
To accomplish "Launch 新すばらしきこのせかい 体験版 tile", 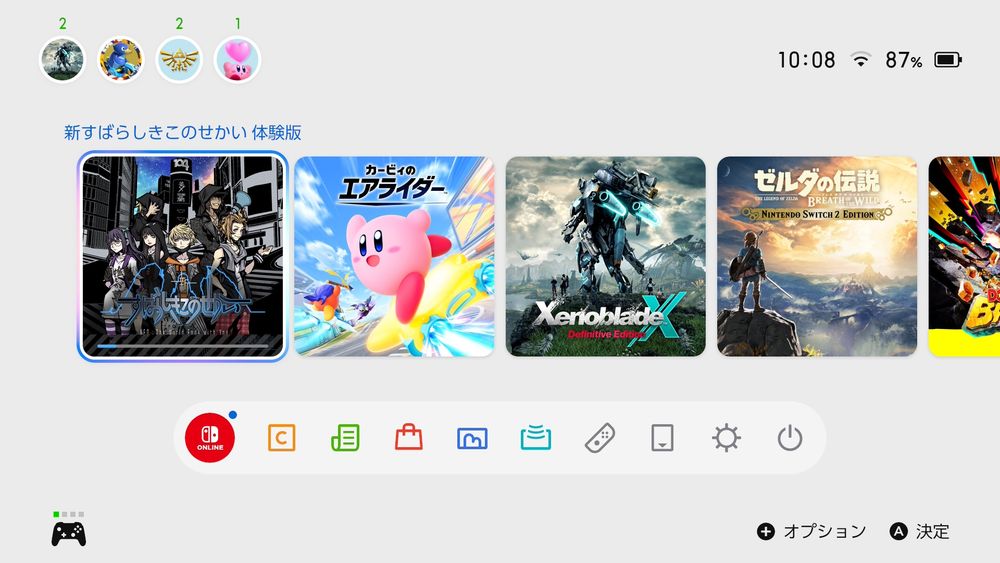I will [182, 256].
